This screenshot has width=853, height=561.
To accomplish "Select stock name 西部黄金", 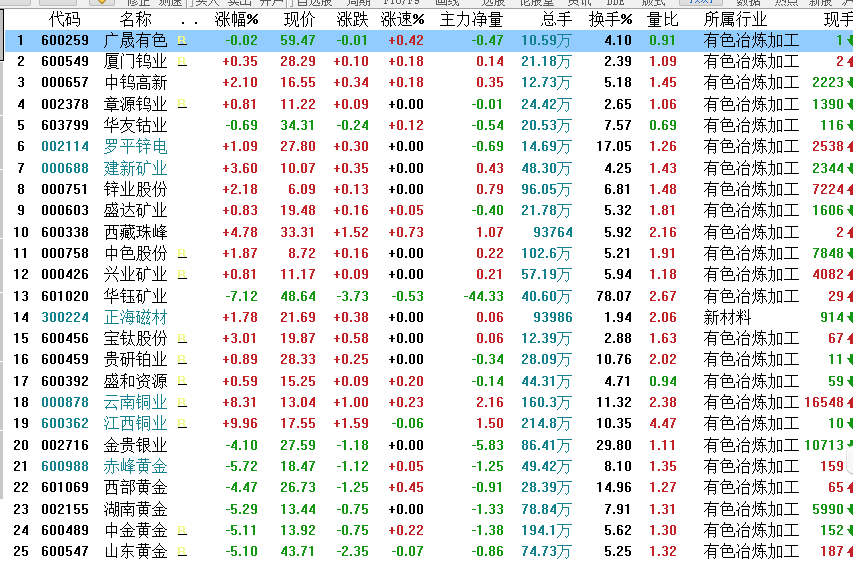I will tap(135, 488).
